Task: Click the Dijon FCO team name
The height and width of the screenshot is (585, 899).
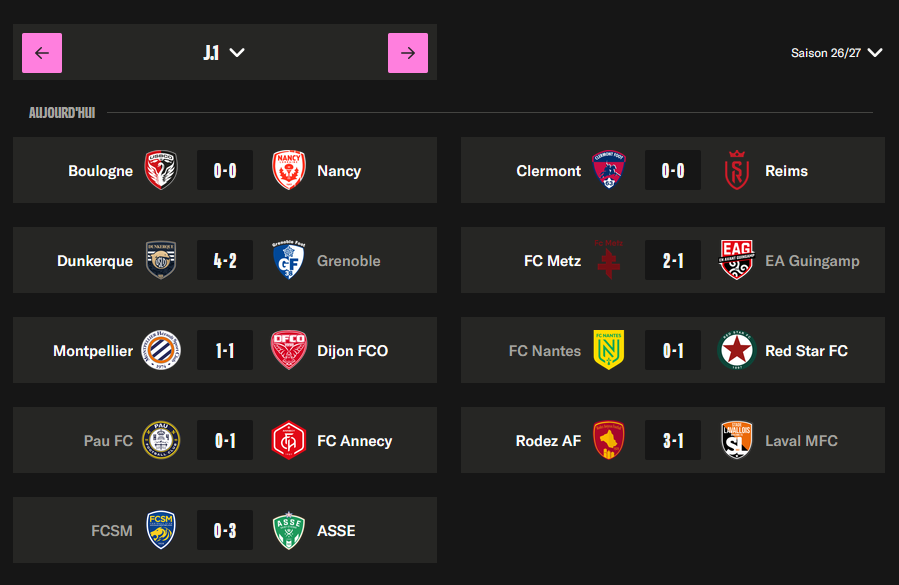Action: pos(353,350)
